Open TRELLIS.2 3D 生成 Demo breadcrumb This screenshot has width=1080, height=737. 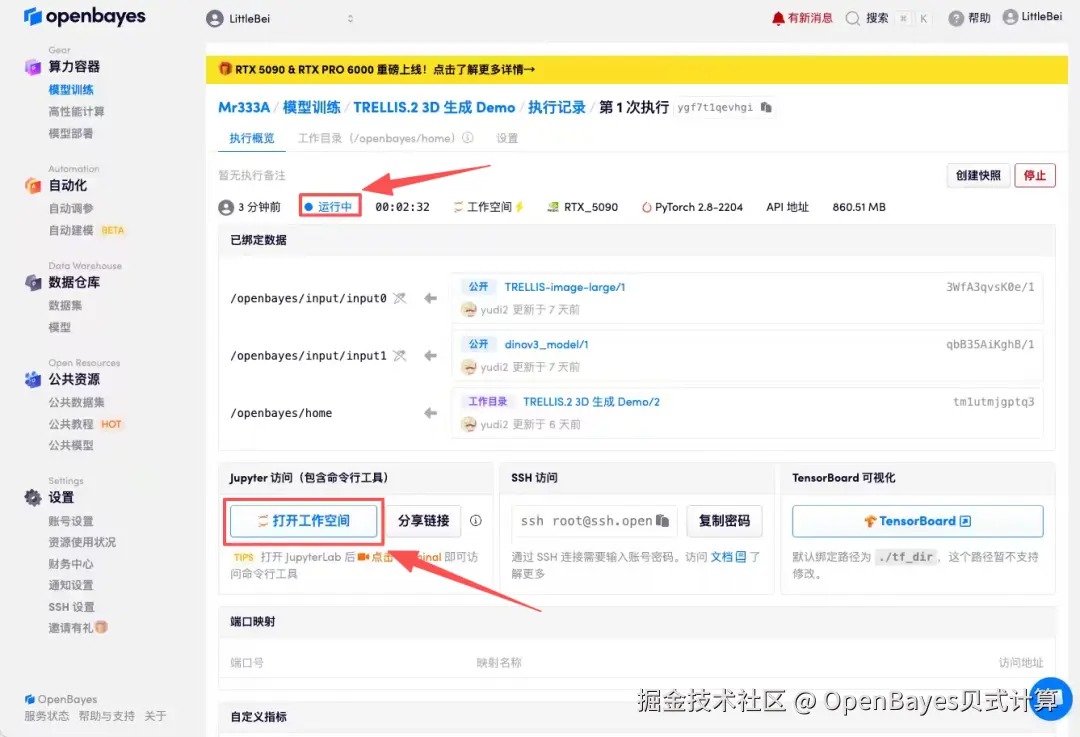[x=434, y=107]
